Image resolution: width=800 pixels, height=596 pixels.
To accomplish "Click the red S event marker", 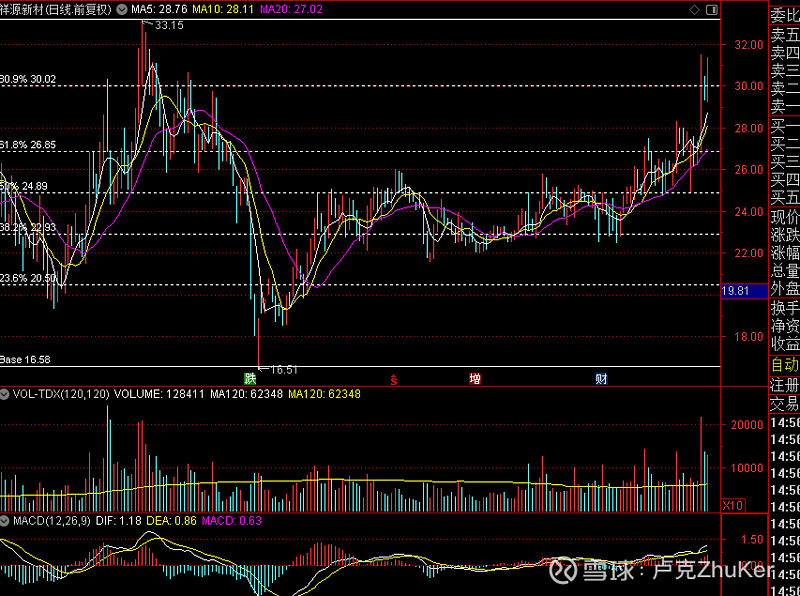I will (x=393, y=380).
